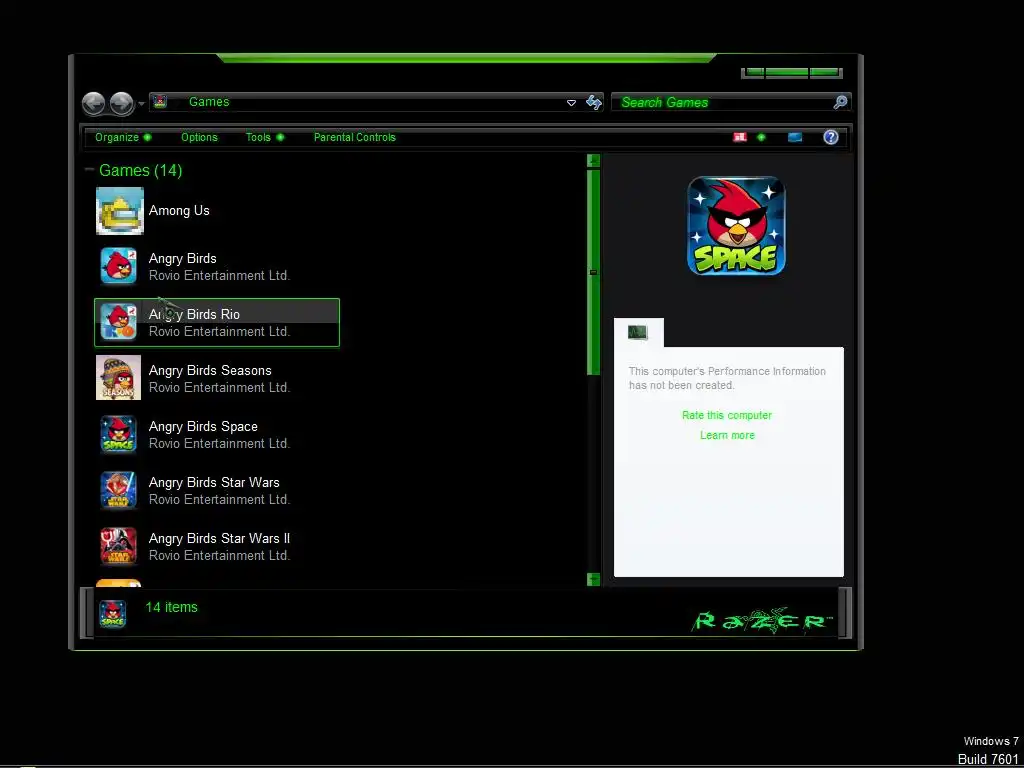
Task: Minimize the Games window
Action: tap(754, 72)
